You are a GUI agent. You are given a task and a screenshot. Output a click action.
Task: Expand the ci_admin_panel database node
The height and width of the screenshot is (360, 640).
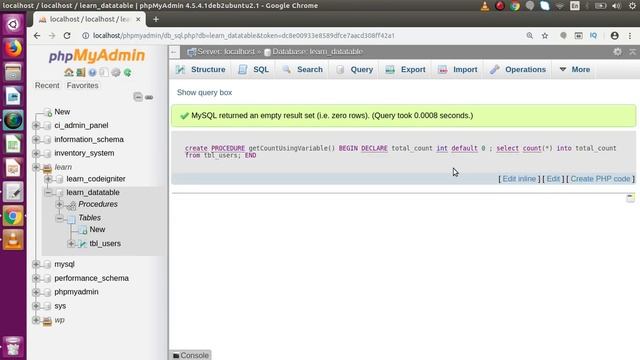pos(36,125)
